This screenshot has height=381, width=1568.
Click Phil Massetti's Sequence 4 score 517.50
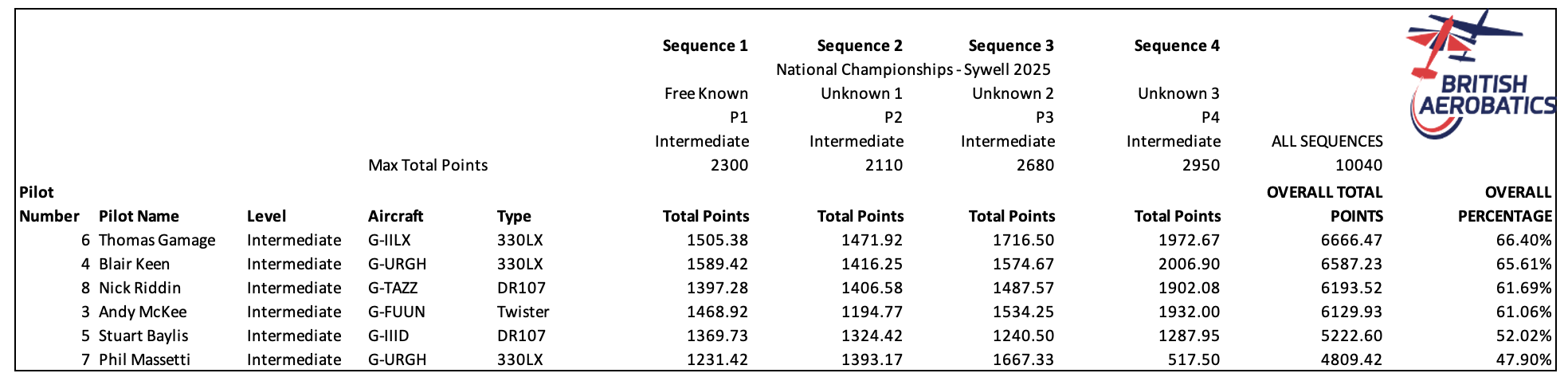point(1194,359)
